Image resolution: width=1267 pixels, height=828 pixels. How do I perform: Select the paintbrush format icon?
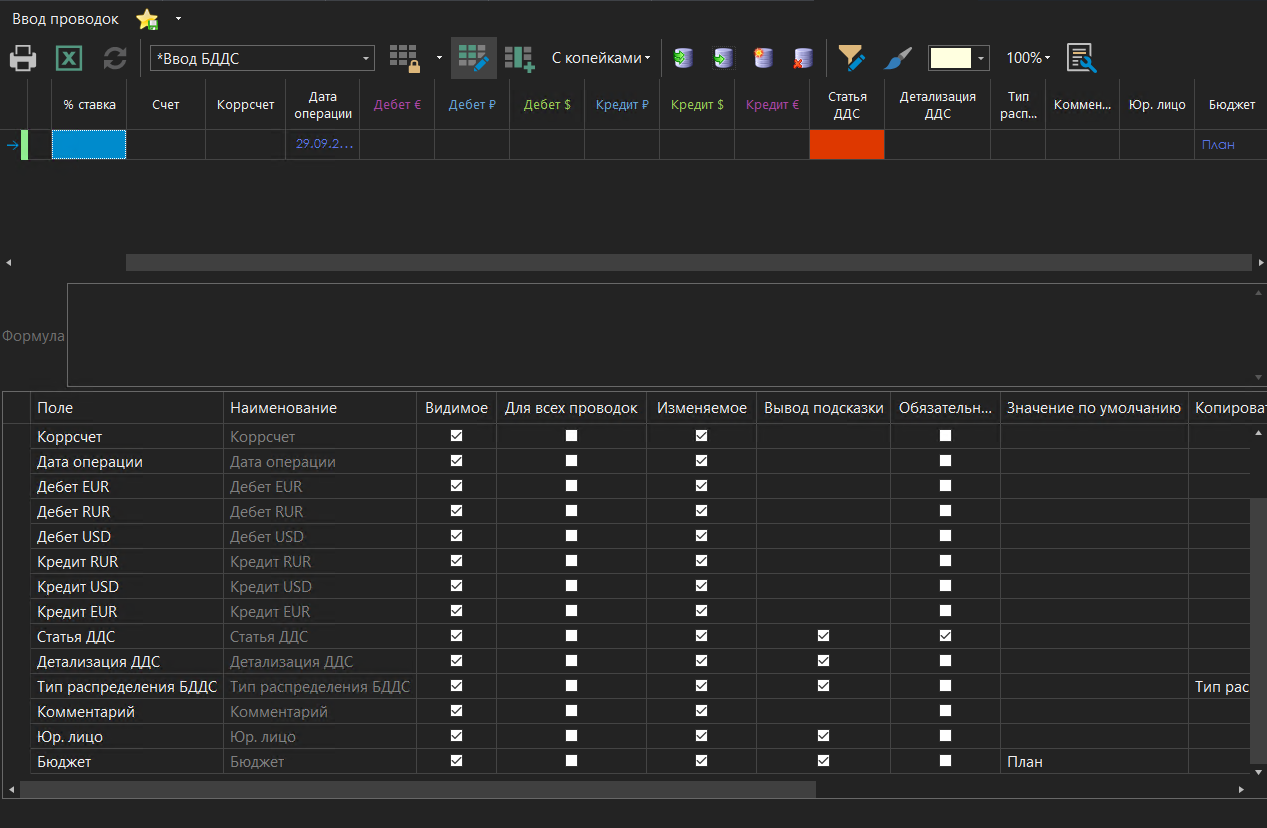tap(898, 59)
